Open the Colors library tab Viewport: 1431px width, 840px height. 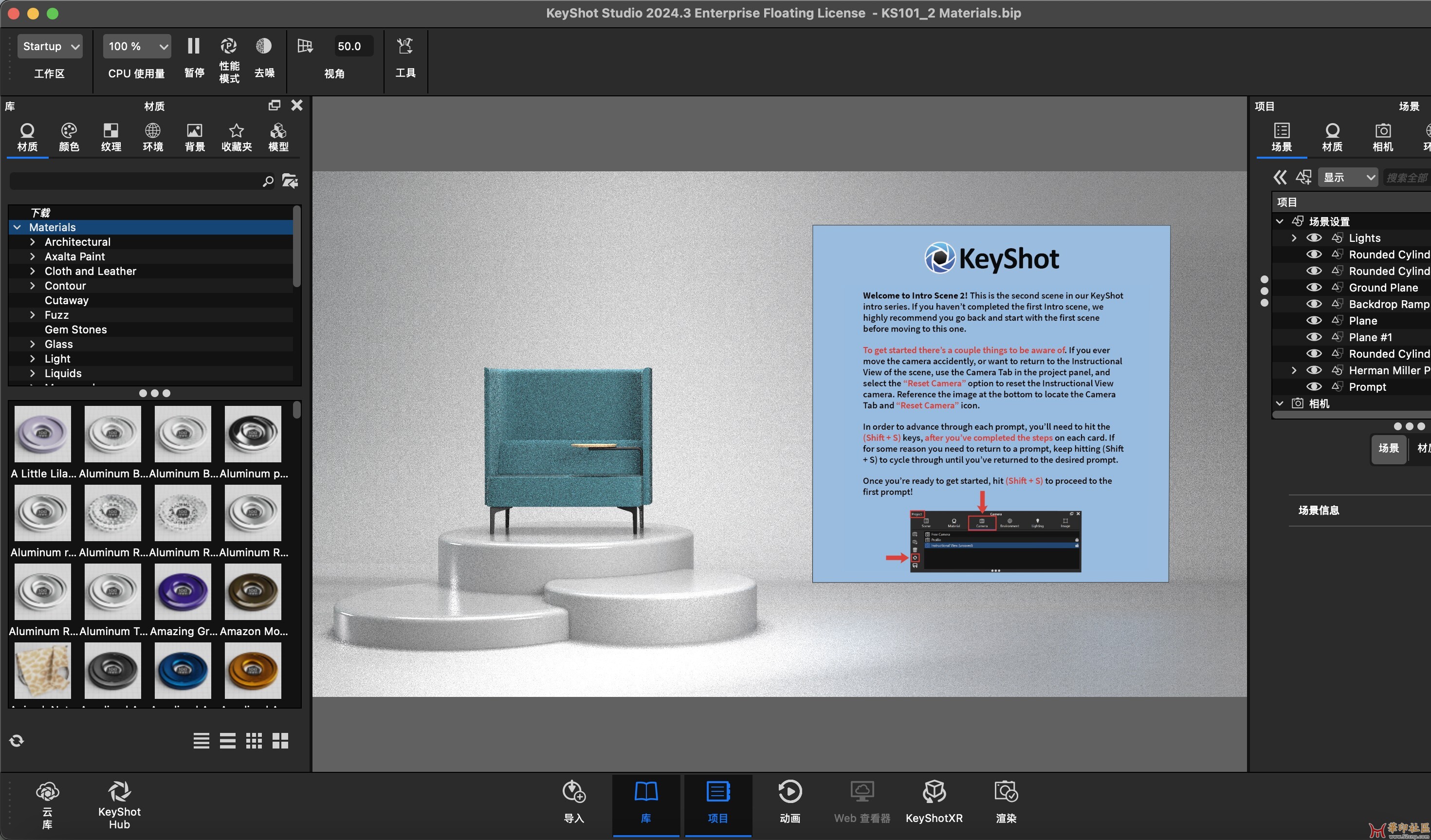coord(69,137)
